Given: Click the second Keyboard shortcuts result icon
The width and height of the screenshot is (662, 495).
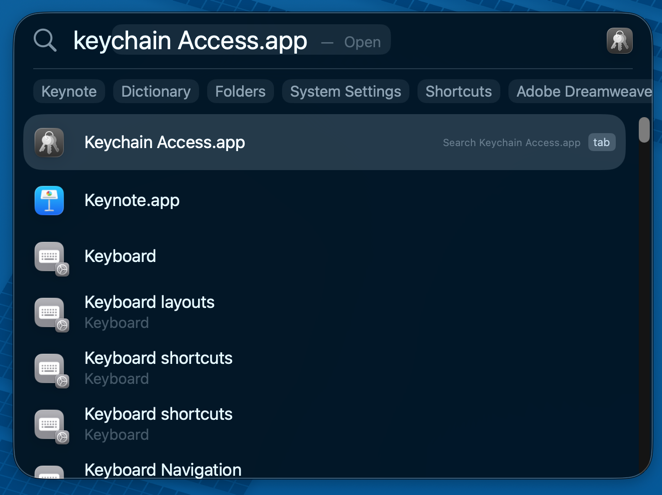Looking at the screenshot, I should (51, 426).
